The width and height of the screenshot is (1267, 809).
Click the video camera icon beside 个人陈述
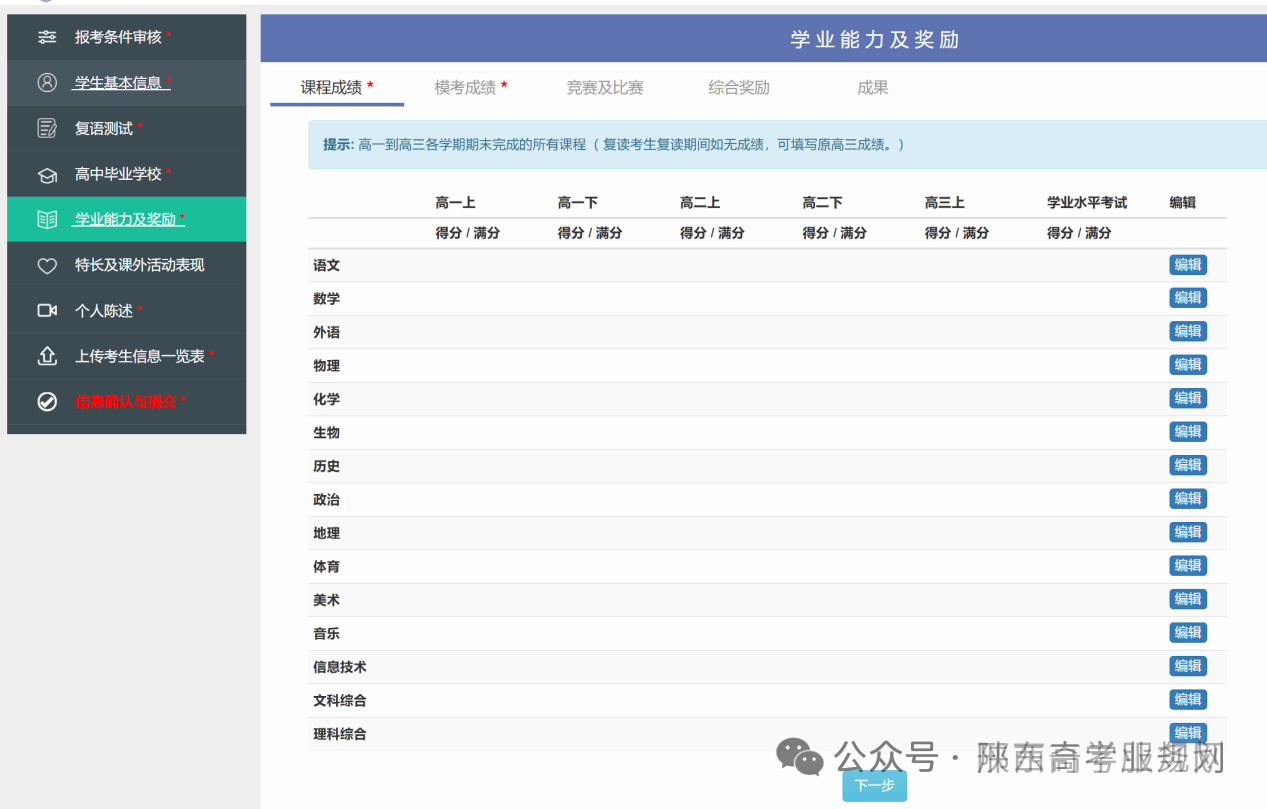point(47,311)
